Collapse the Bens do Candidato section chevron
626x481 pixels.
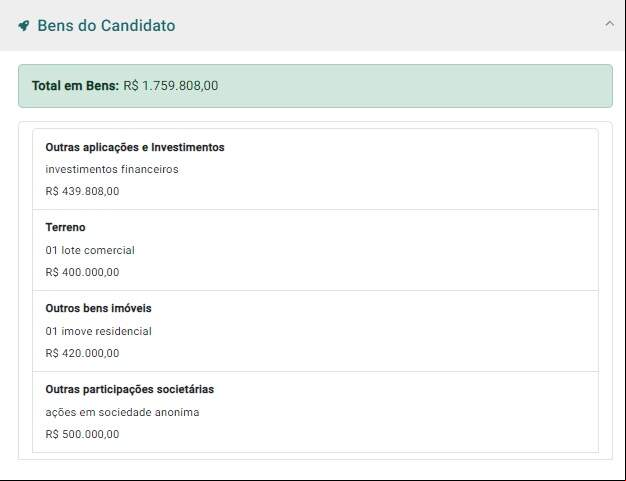pos(609,24)
